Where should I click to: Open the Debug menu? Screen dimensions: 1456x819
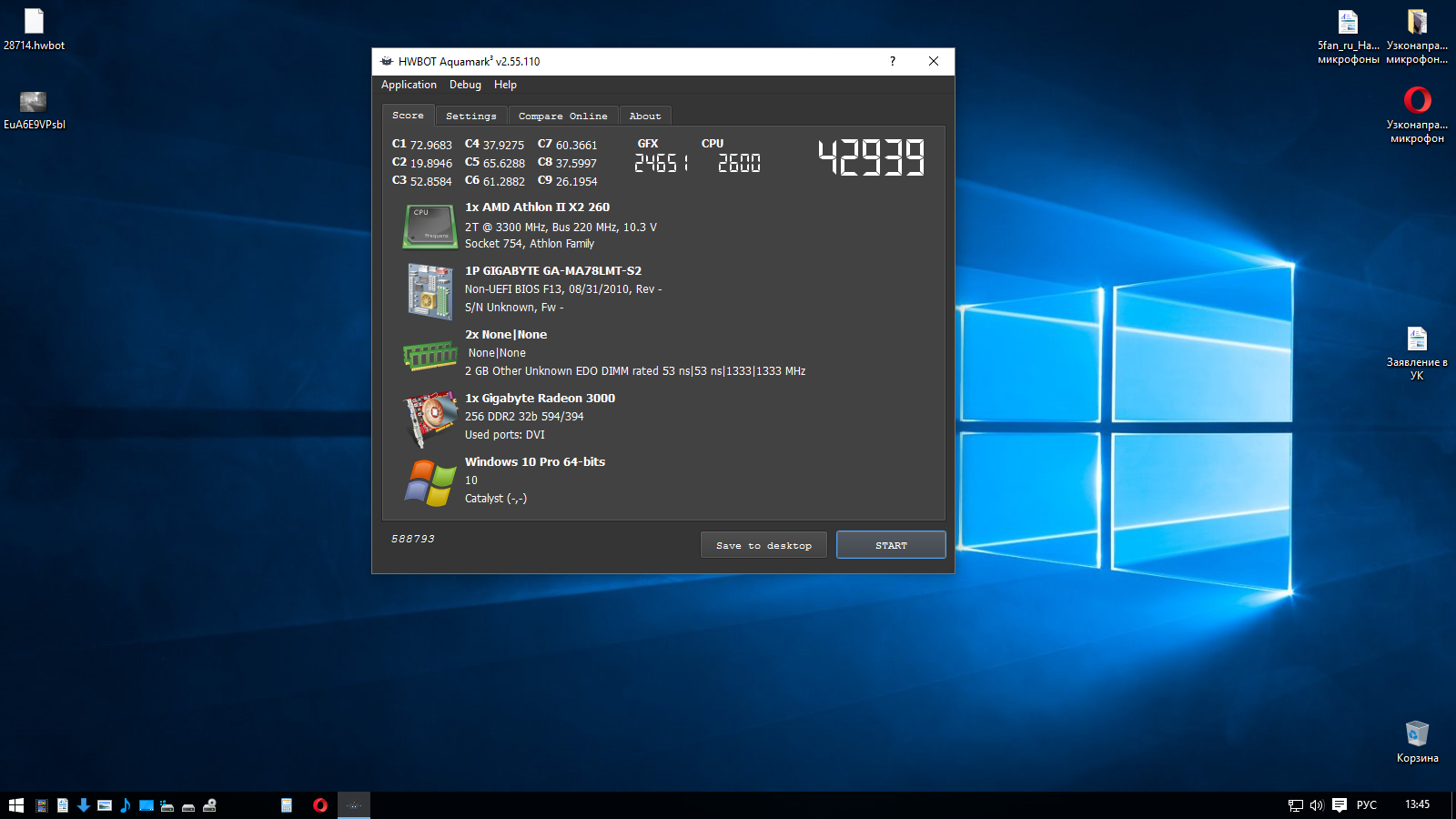(x=465, y=85)
